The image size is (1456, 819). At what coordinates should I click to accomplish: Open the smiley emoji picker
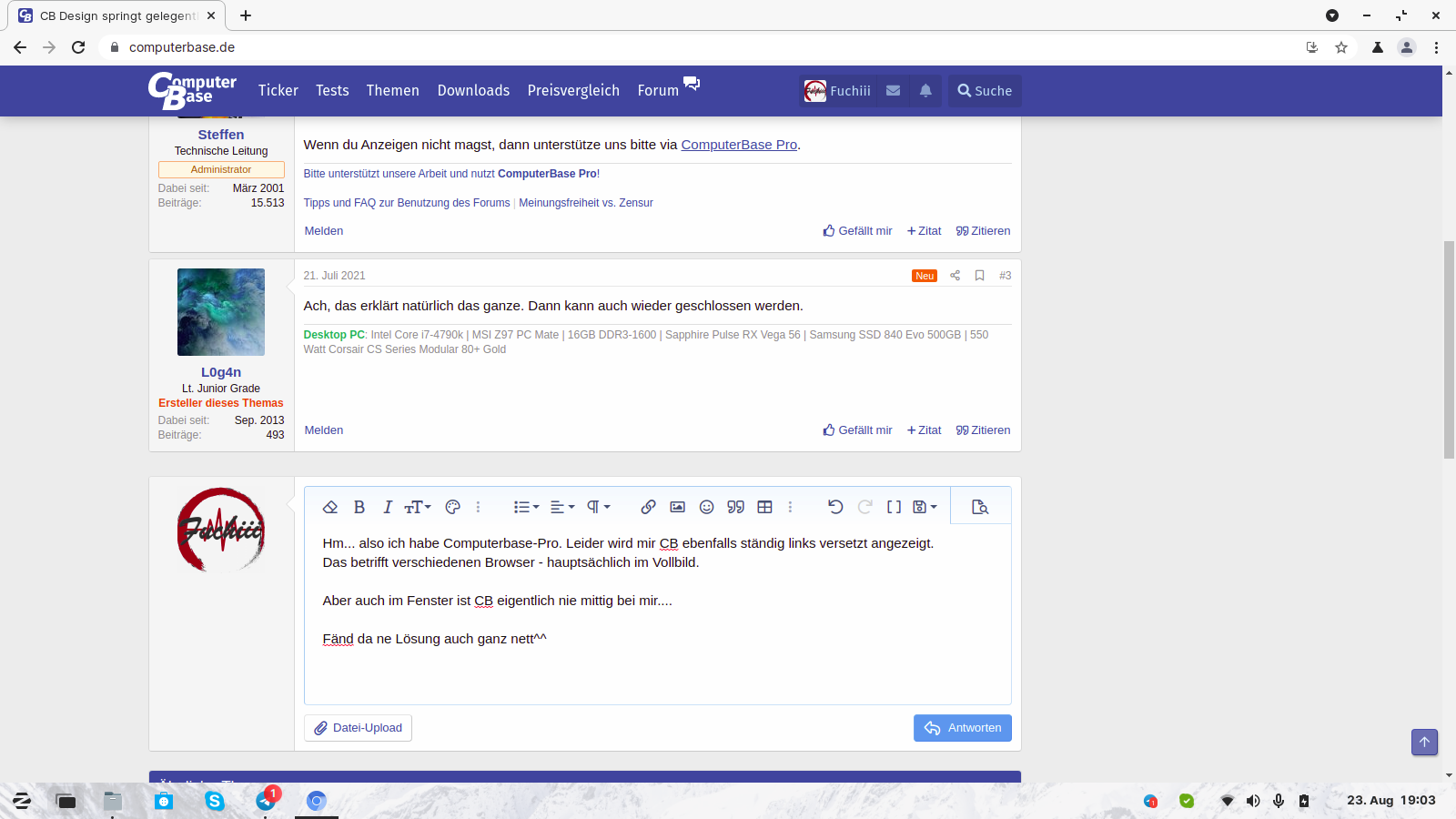coord(706,507)
